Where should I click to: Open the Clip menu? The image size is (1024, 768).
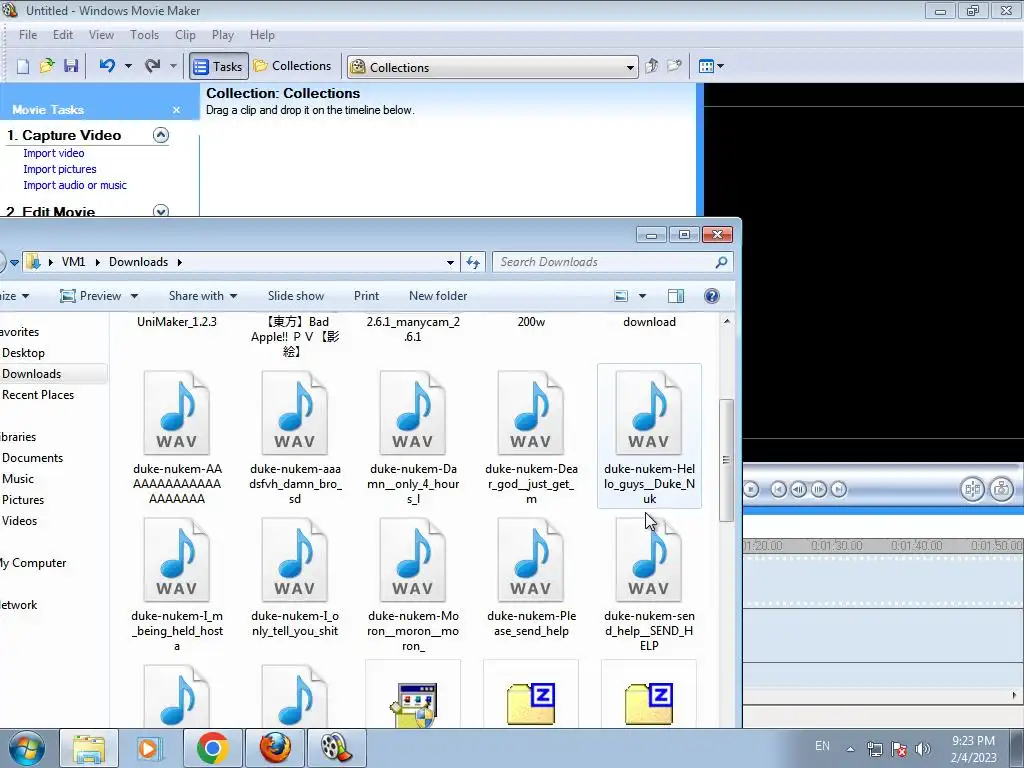(185, 35)
